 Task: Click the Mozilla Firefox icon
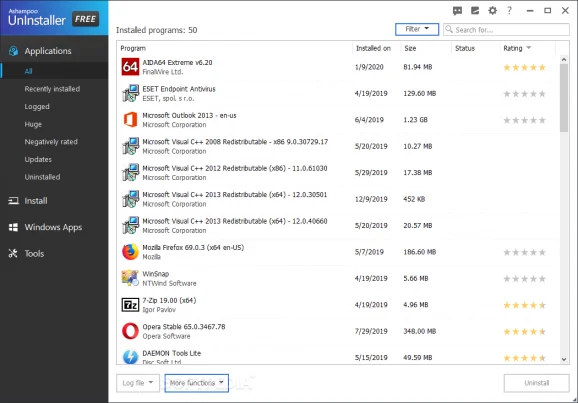coord(130,252)
